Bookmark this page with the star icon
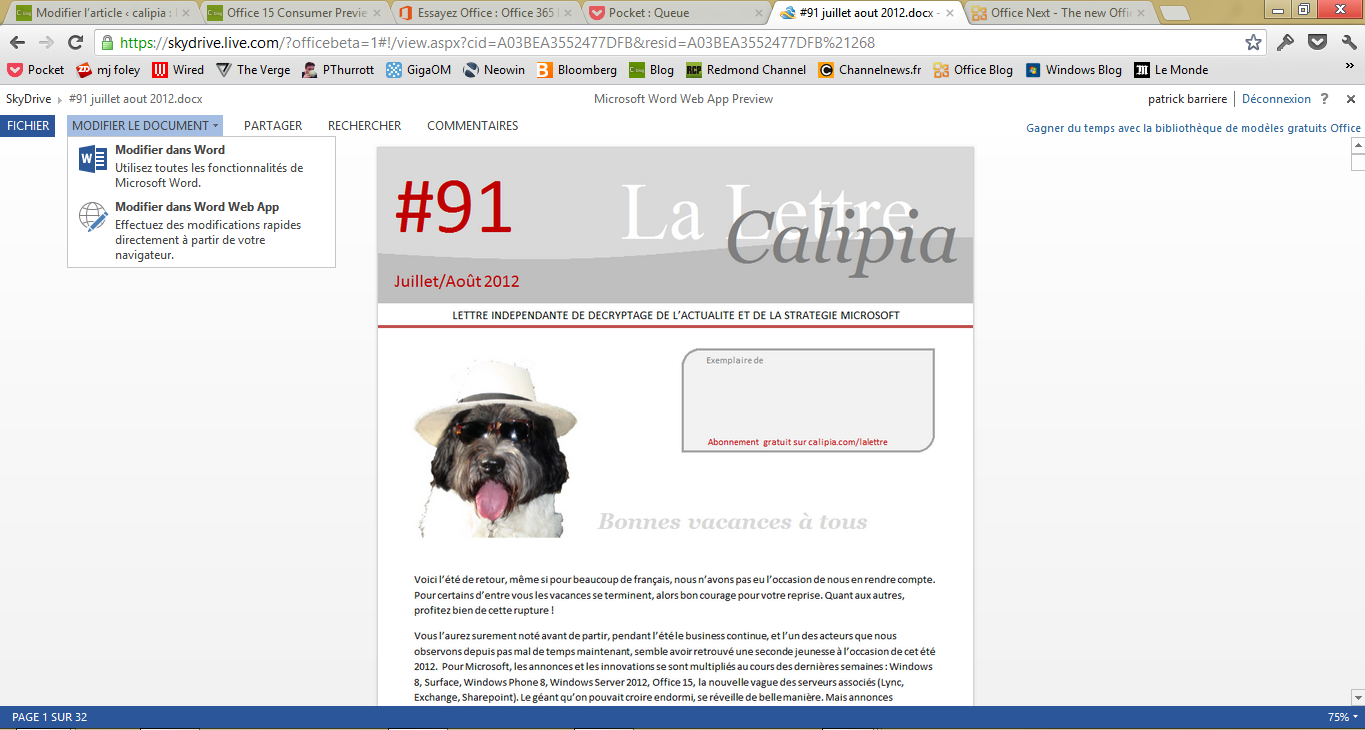 [1253, 43]
